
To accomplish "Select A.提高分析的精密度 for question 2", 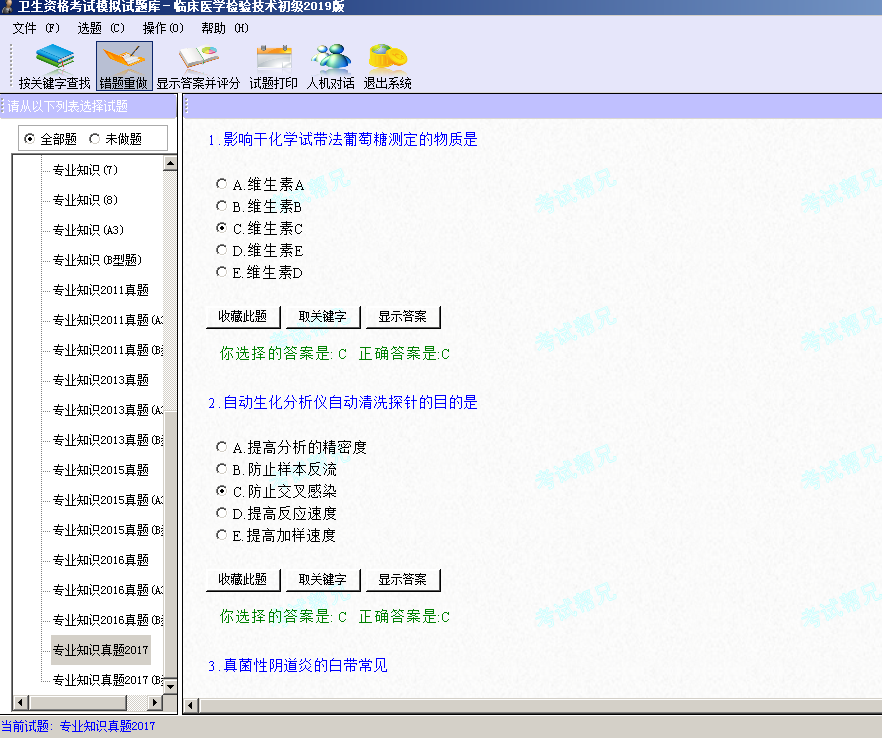I will click(222, 447).
